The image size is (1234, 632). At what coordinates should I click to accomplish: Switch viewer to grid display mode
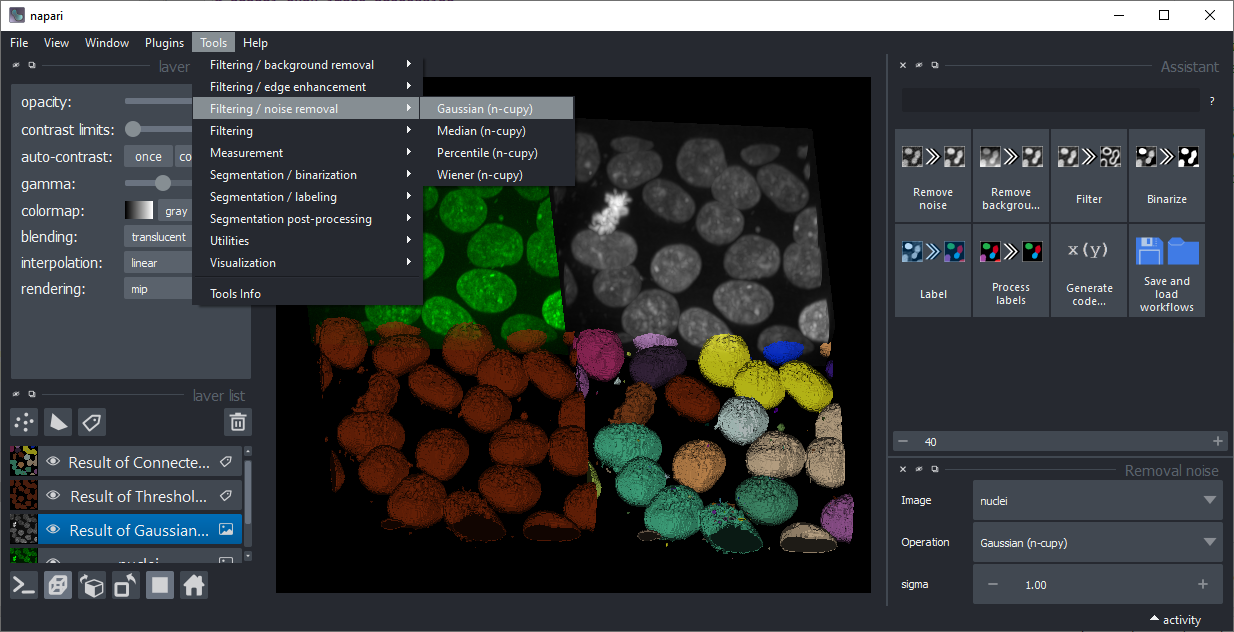[159, 585]
